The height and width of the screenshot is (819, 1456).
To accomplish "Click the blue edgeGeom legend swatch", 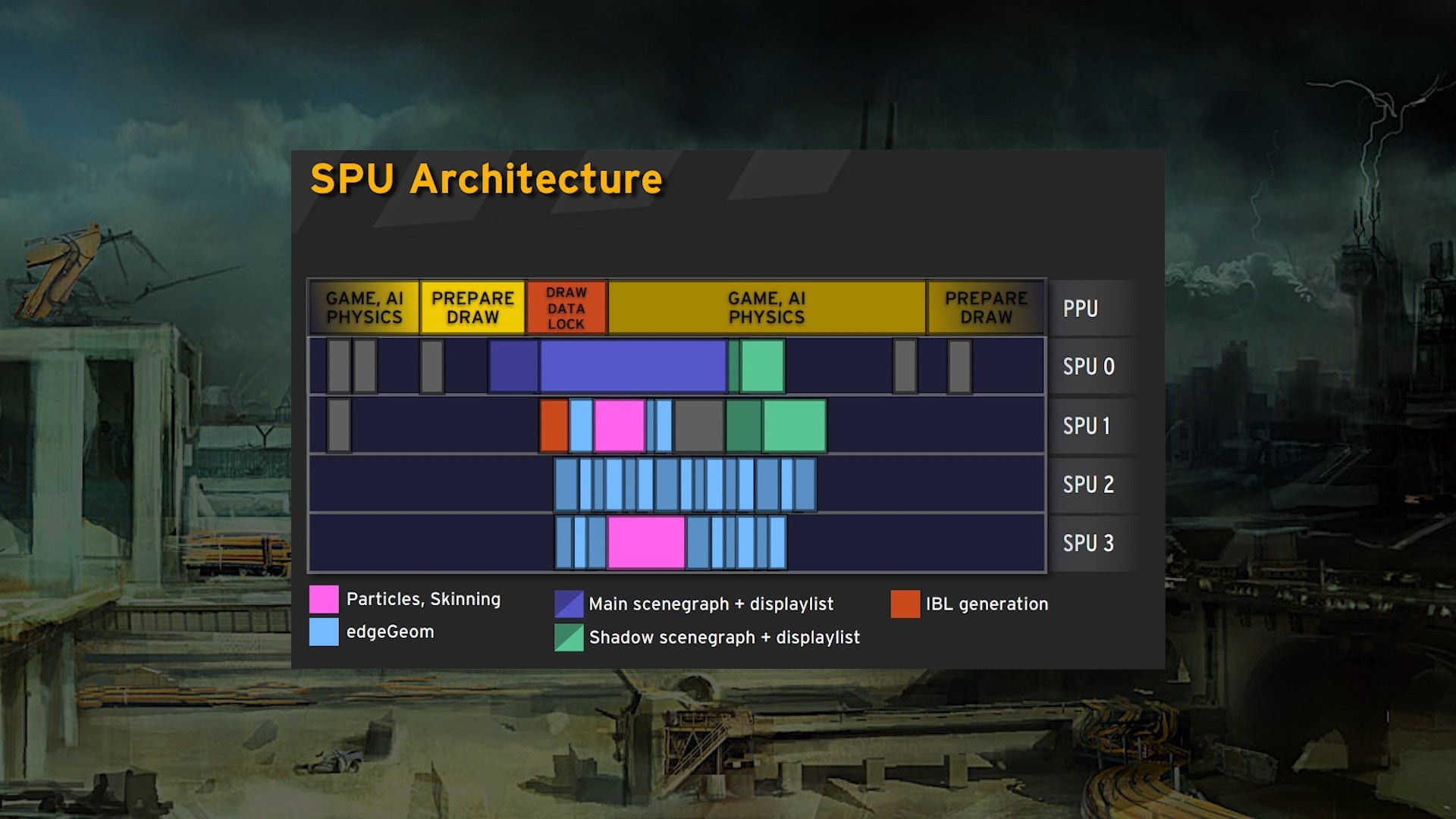I will [324, 632].
